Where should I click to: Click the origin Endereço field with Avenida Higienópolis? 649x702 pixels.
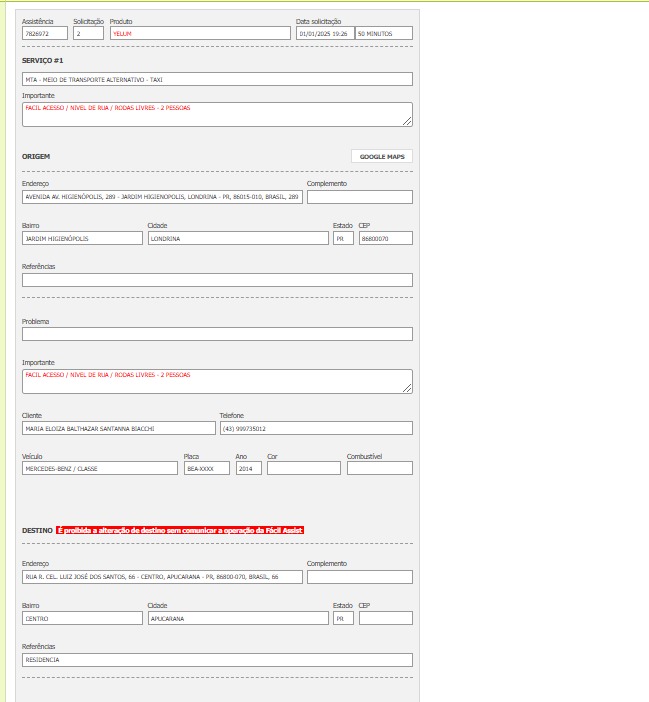click(162, 197)
